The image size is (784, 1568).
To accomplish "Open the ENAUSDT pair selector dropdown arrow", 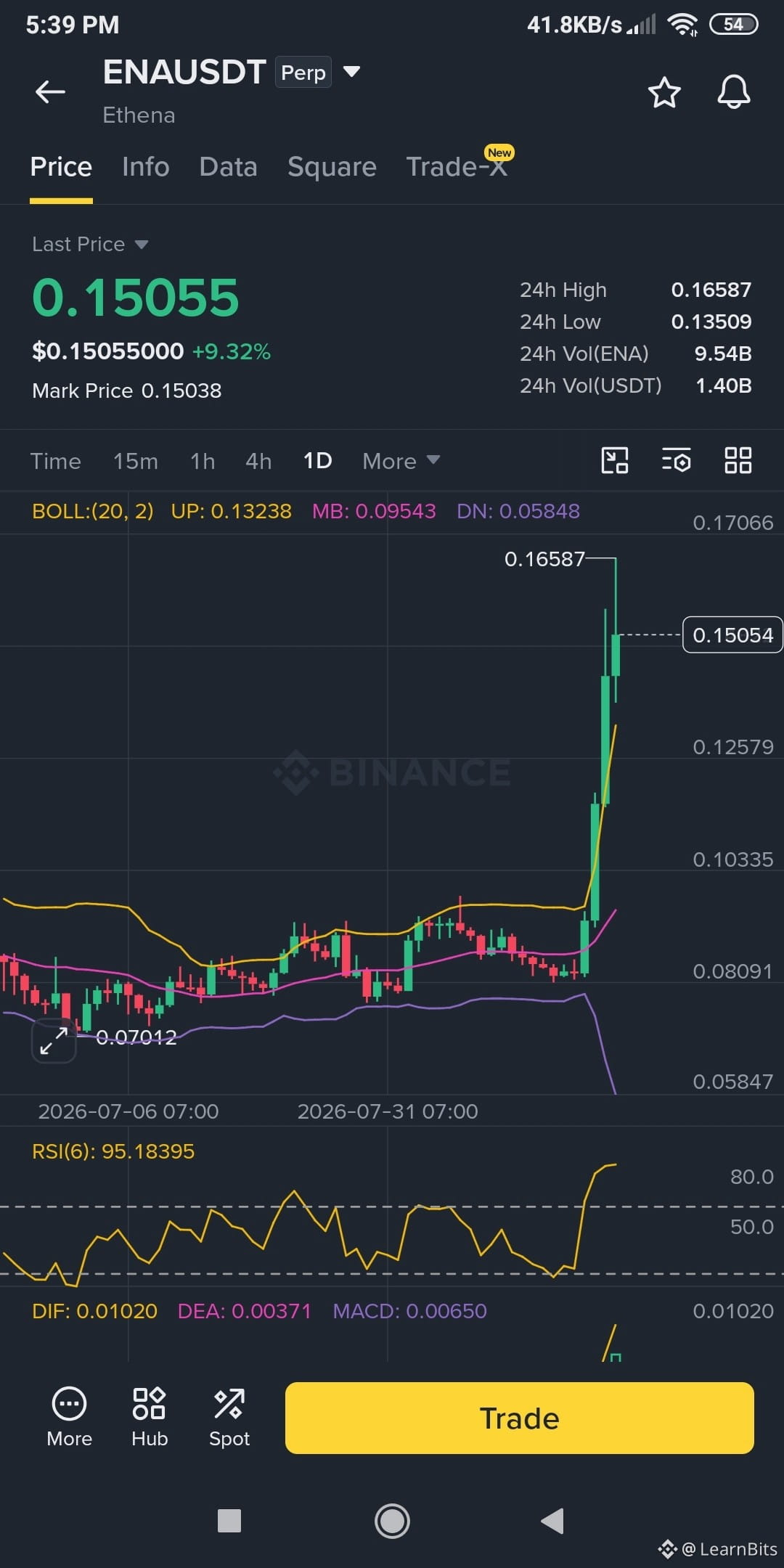I will 351,71.
